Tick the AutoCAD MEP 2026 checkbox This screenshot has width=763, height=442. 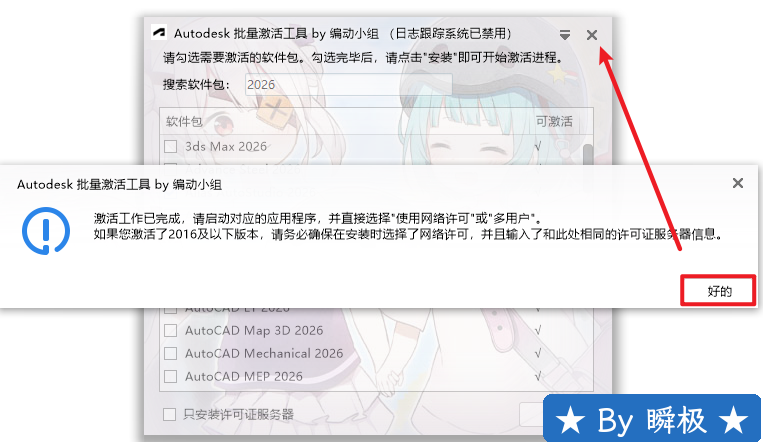click(170, 376)
